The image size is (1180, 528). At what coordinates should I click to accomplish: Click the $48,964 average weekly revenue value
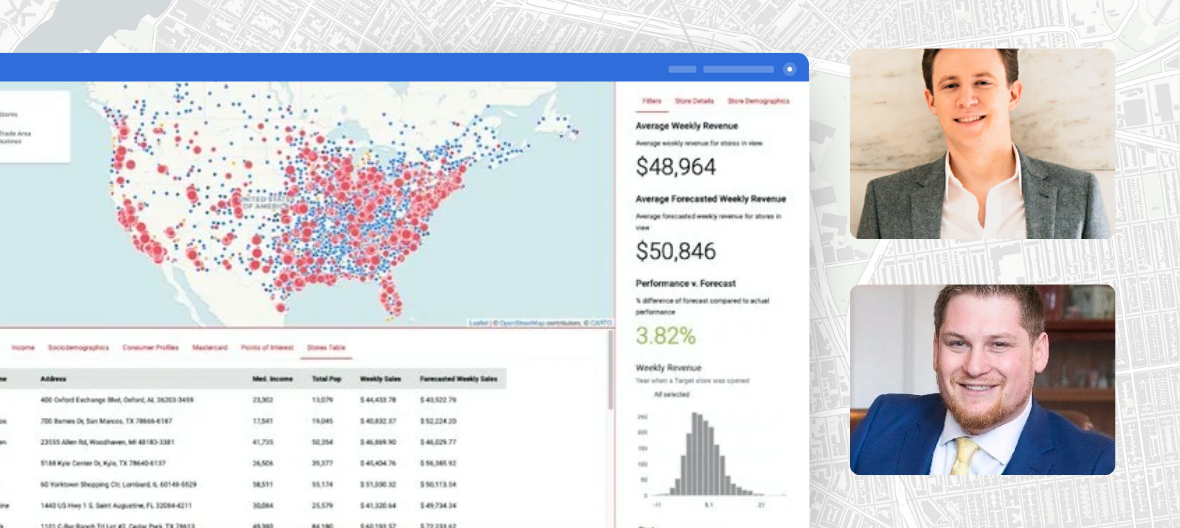[x=675, y=166]
